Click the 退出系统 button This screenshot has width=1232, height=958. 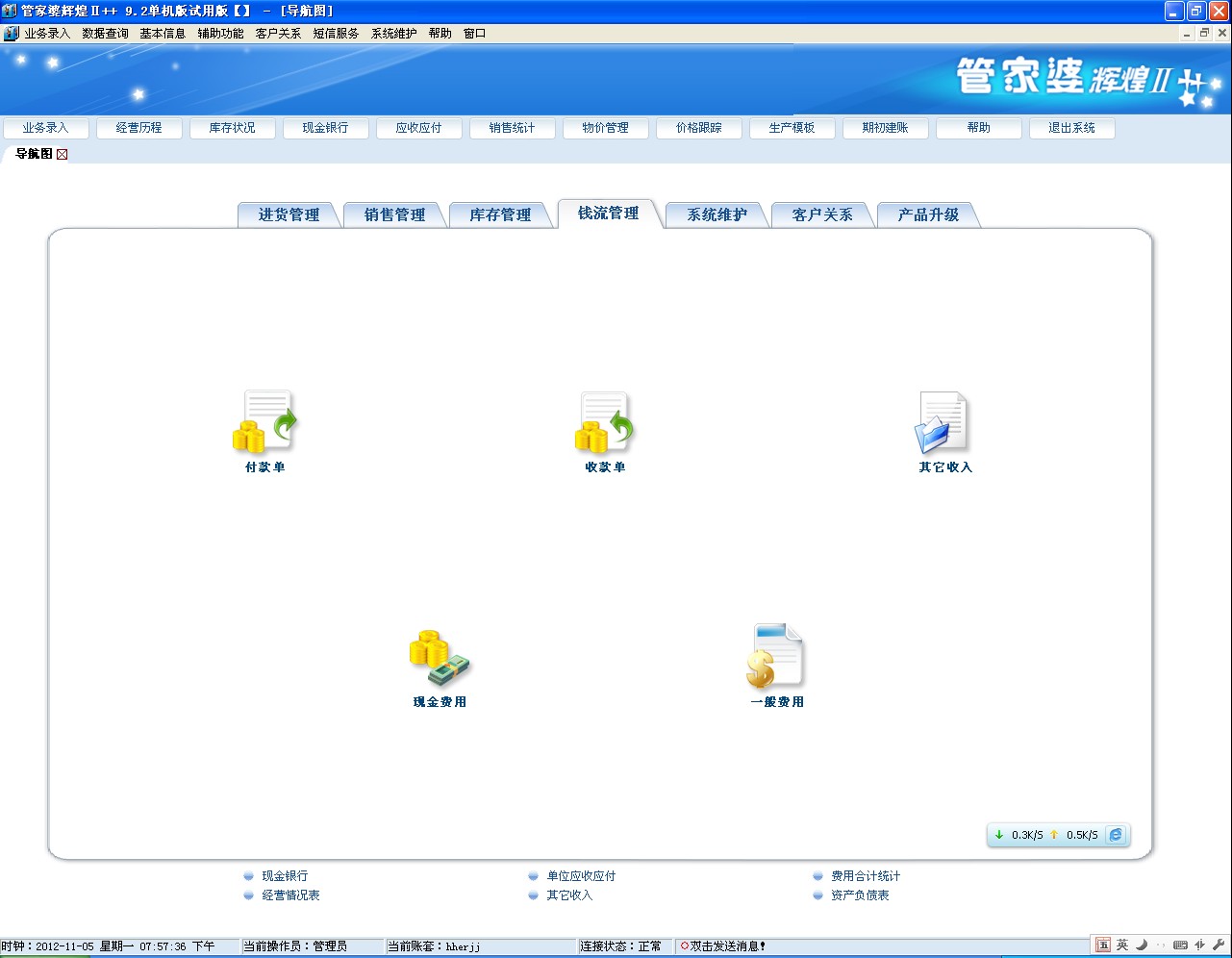point(1071,127)
